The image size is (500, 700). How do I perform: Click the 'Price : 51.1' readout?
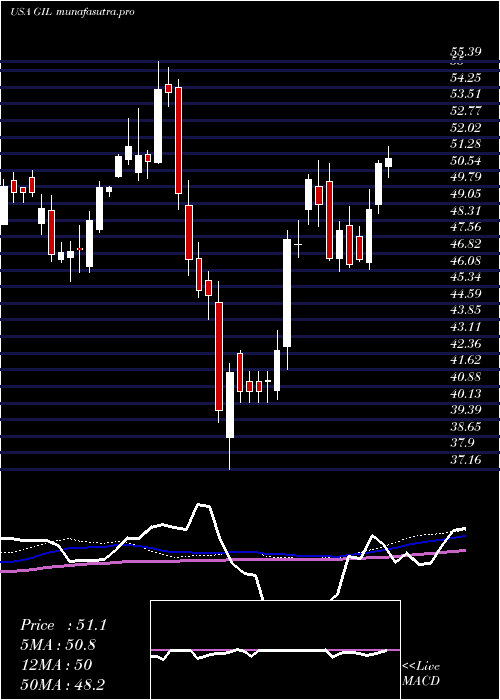pyautogui.click(x=64, y=625)
